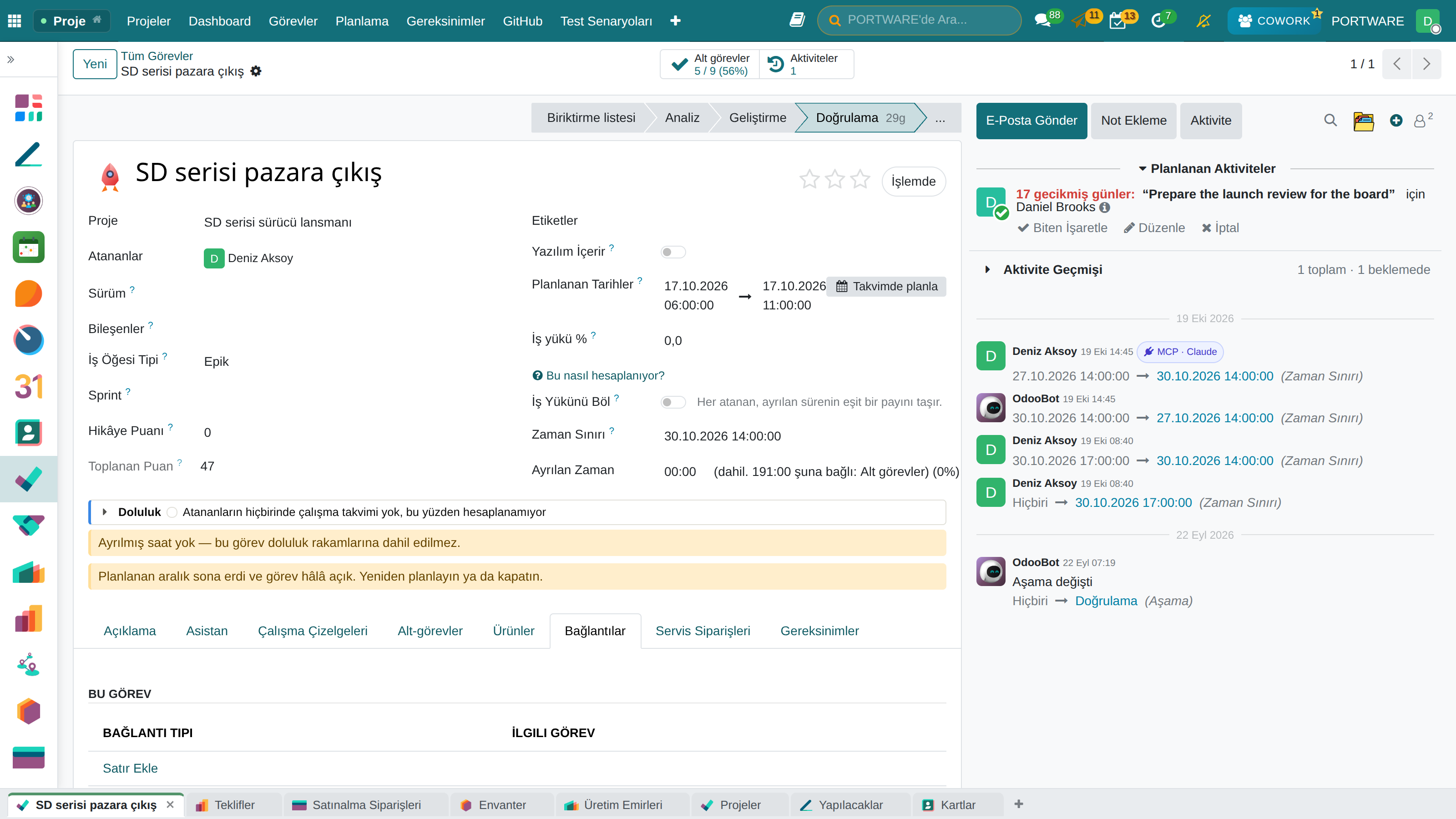Open the İşlemde state dropdown
This screenshot has width=1456, height=819.
tap(913, 182)
